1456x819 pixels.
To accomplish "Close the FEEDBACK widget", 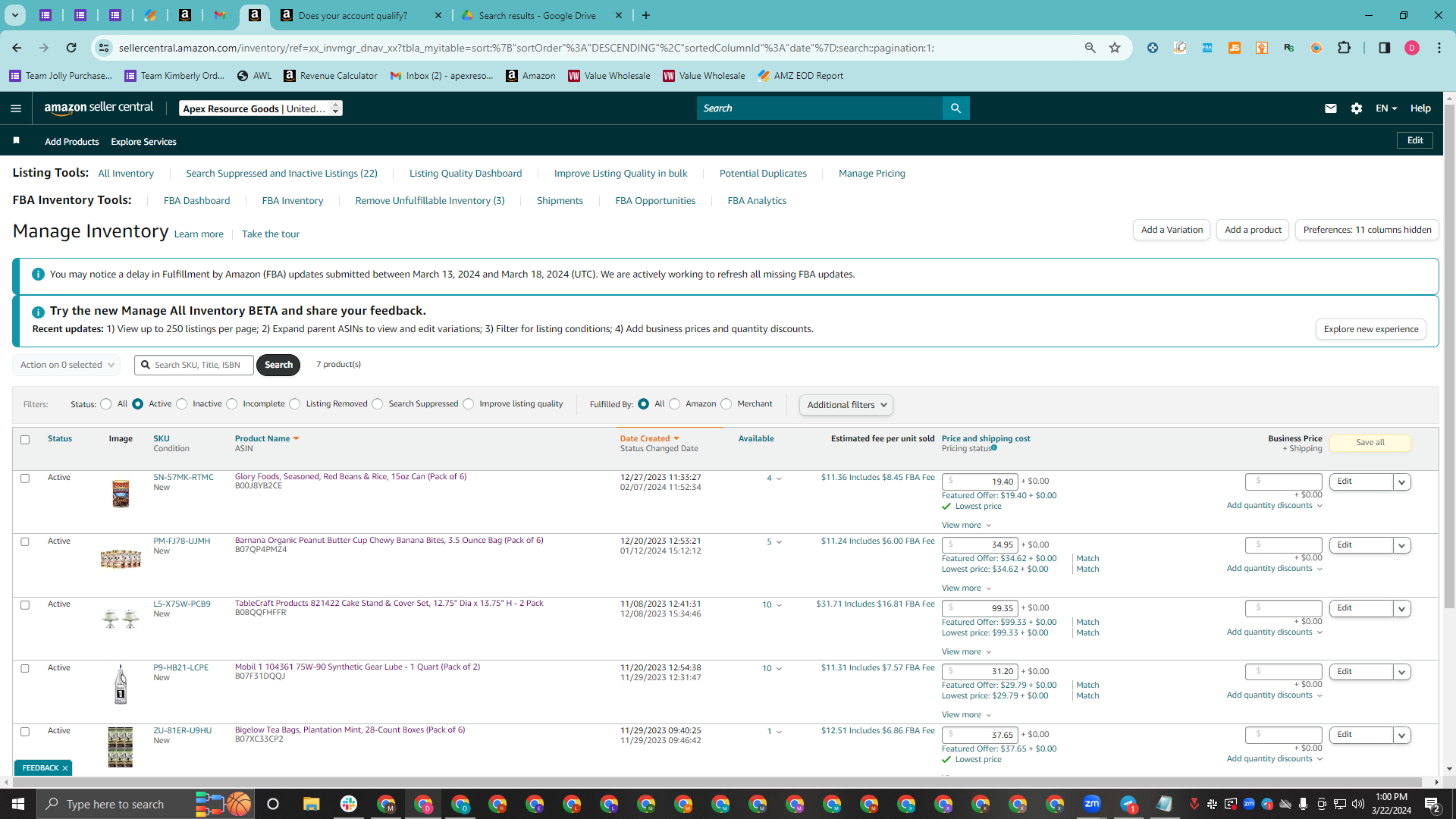I will point(65,768).
